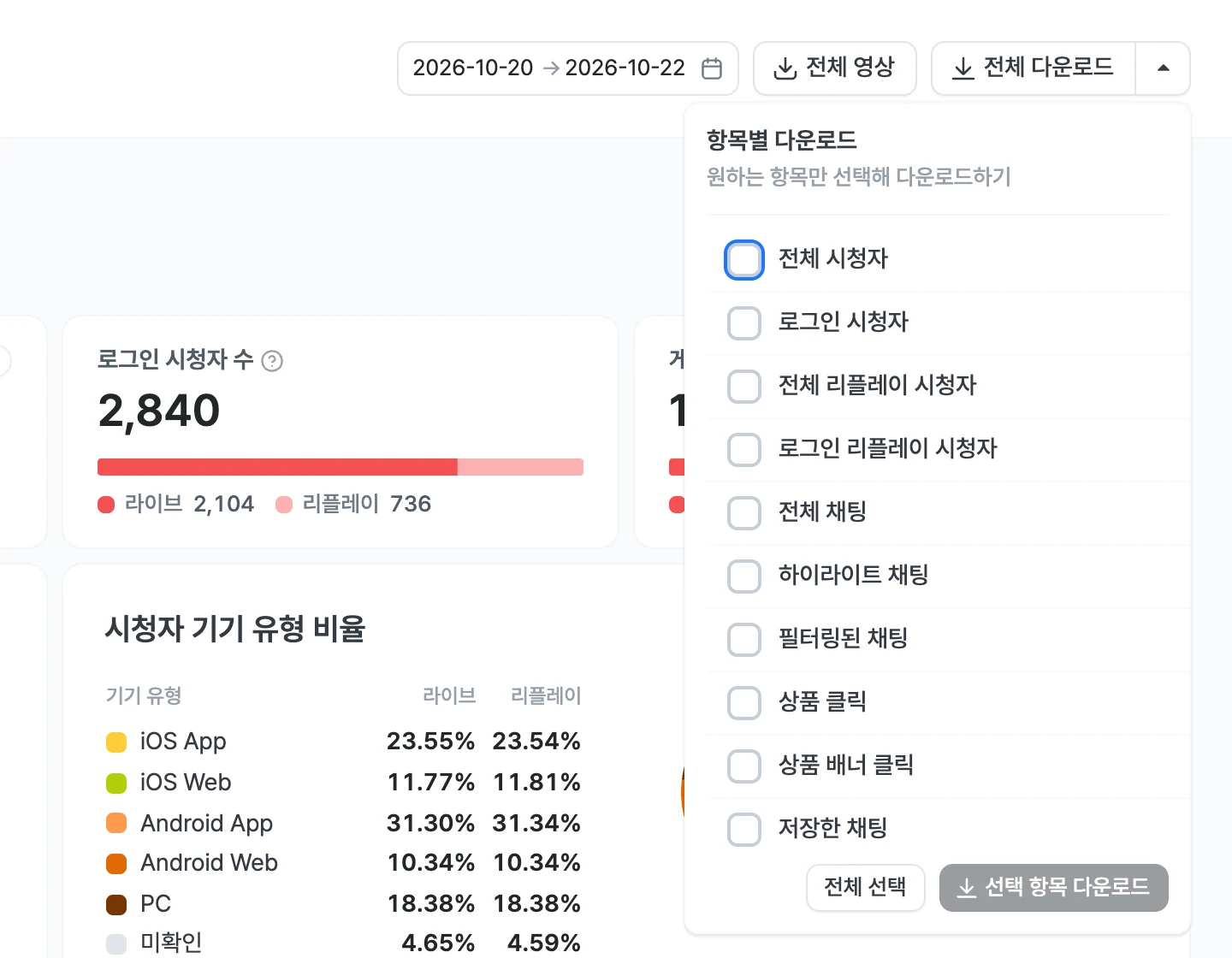Click the 2,840 login viewer count
Screen dimensions: 1232x958
pos(159,411)
